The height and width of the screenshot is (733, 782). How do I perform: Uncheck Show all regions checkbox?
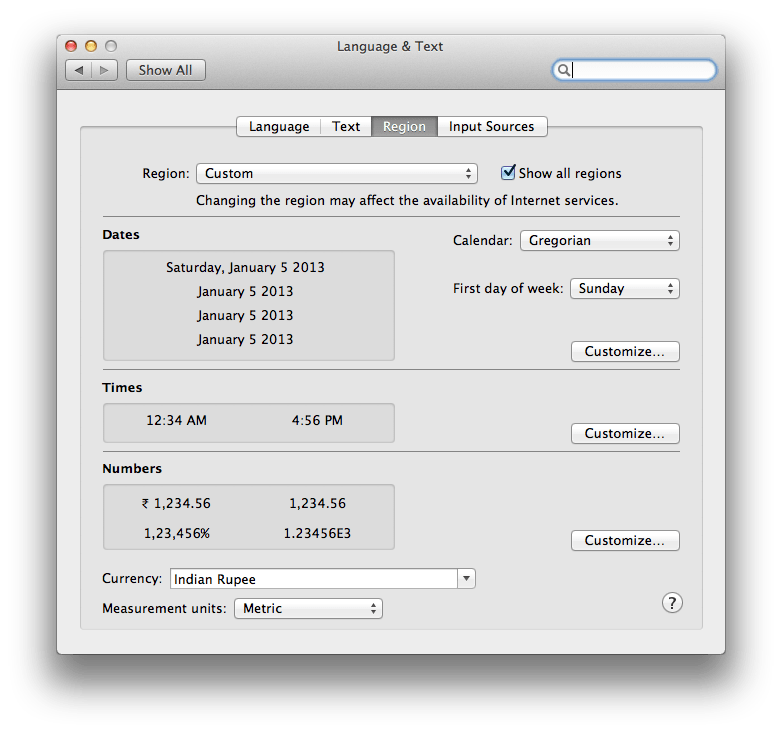click(x=508, y=173)
